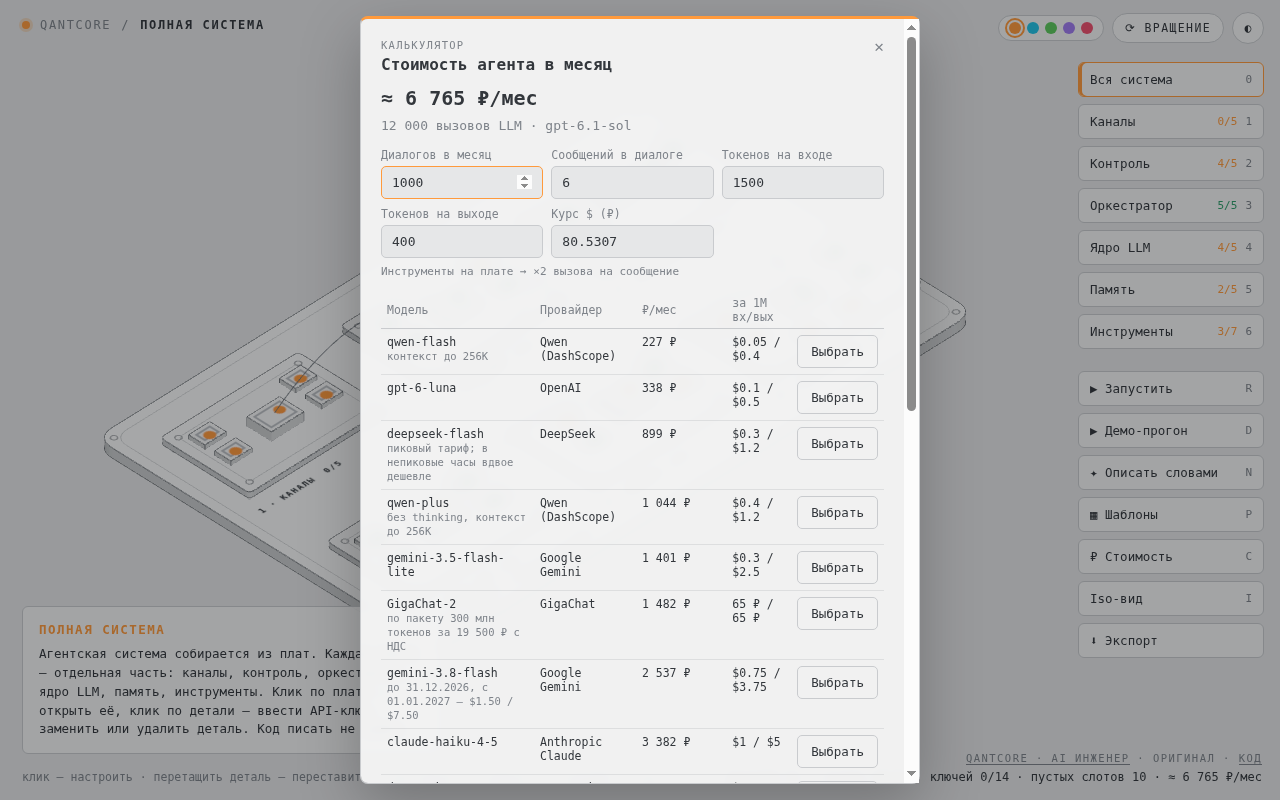
Task: Click the 338 ₽ price in the gpt-6-luna row
Action: coord(659,388)
